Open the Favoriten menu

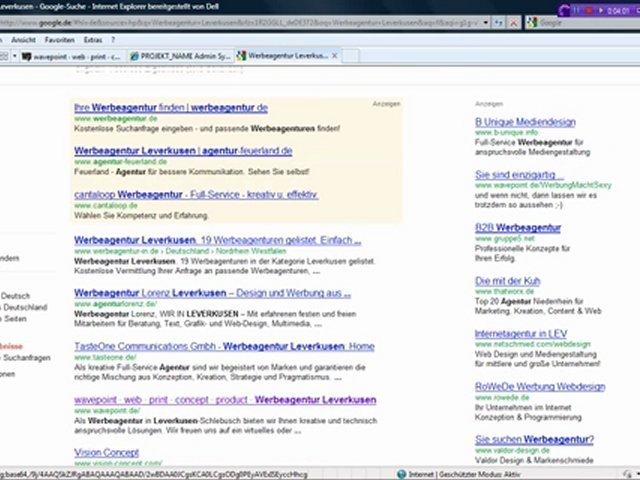click(x=60, y=40)
